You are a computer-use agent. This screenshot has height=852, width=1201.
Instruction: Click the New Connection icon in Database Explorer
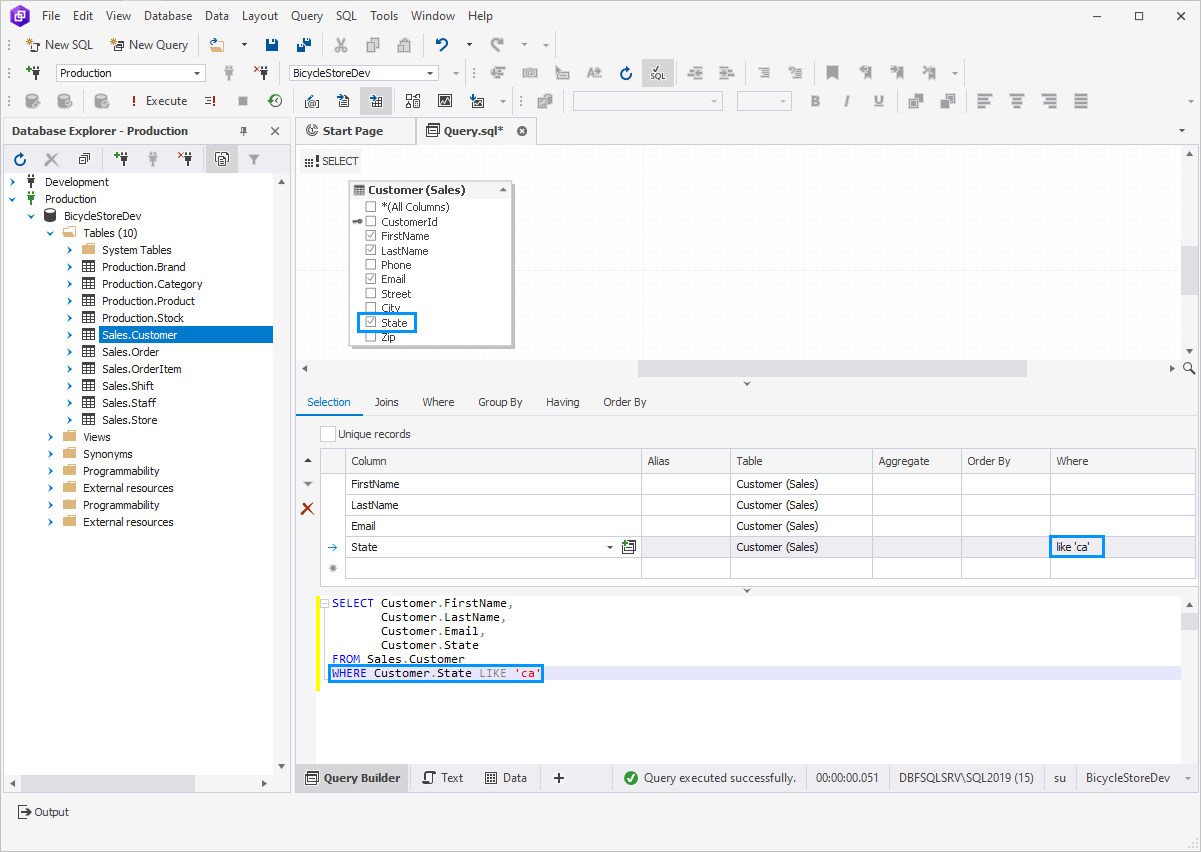(x=121, y=158)
